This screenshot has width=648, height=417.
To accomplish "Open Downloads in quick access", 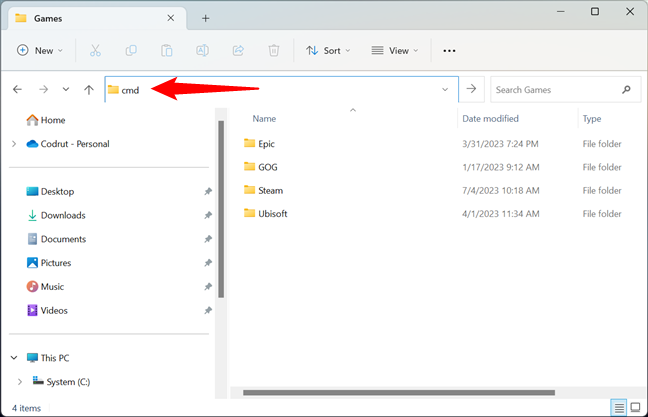I will click(56, 215).
